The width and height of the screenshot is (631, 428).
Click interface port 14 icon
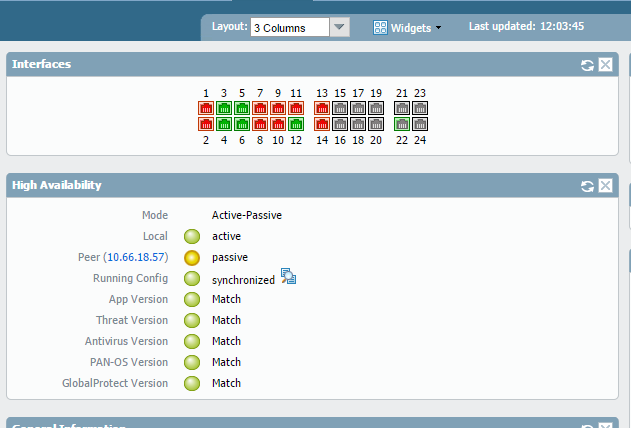pos(322,124)
